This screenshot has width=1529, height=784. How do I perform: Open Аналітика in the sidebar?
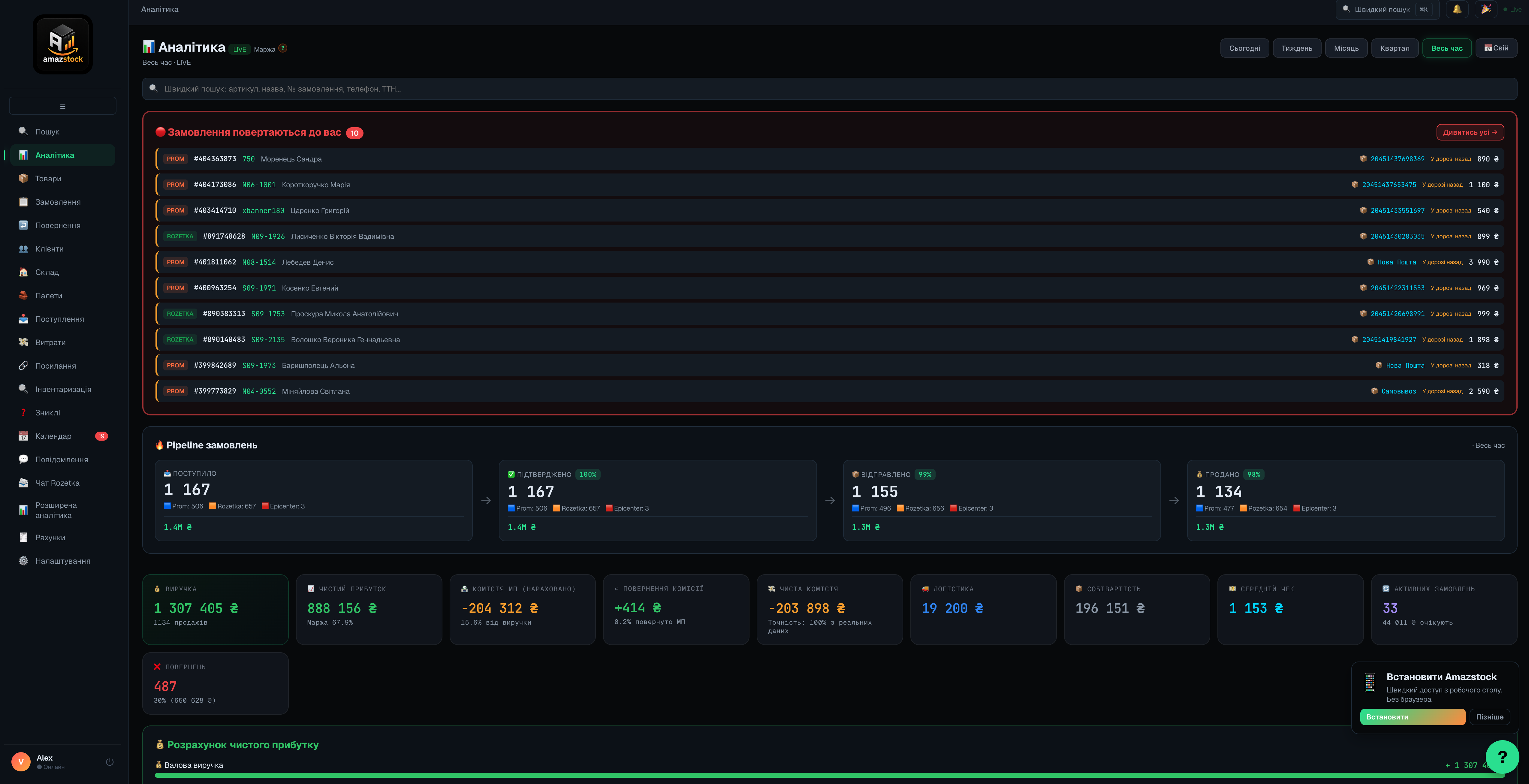pos(62,155)
